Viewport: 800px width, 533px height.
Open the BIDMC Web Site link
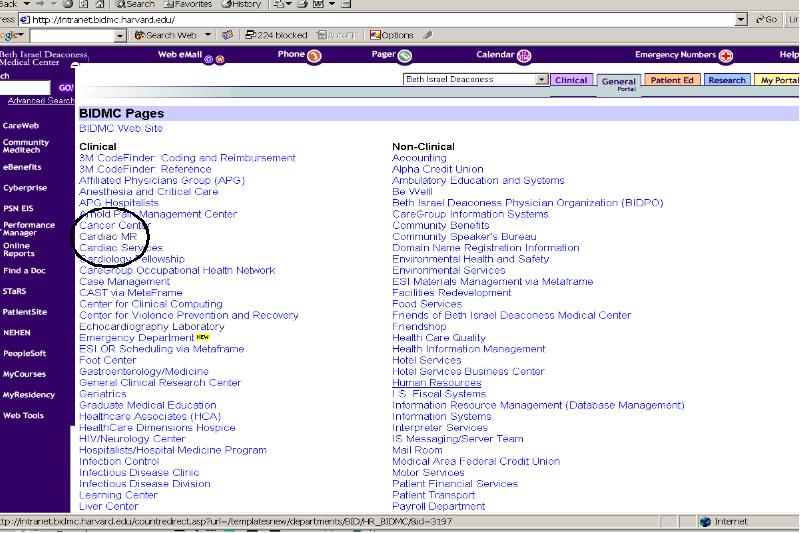point(120,129)
